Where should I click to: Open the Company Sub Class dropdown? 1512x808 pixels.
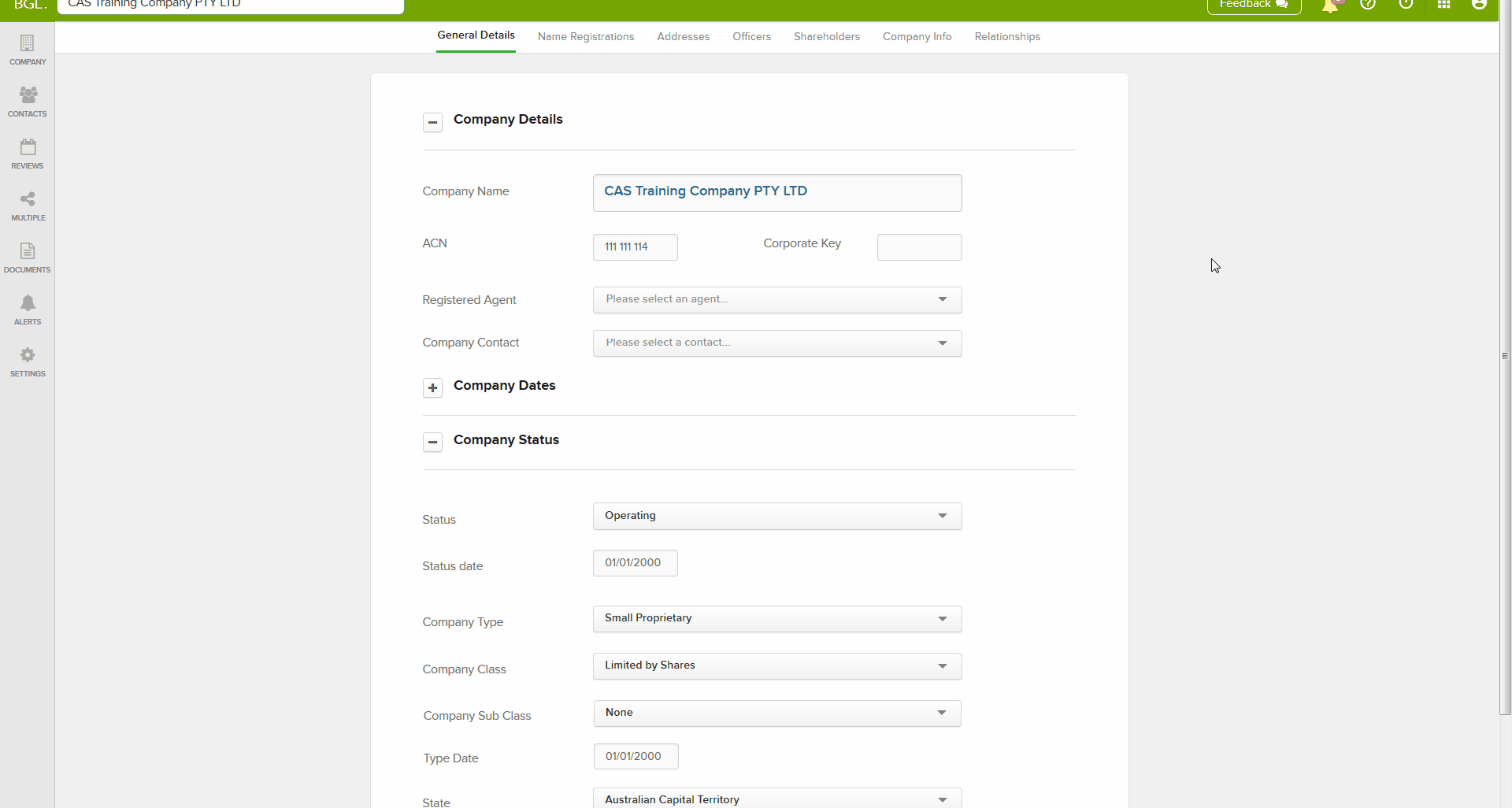pyautogui.click(x=777, y=713)
